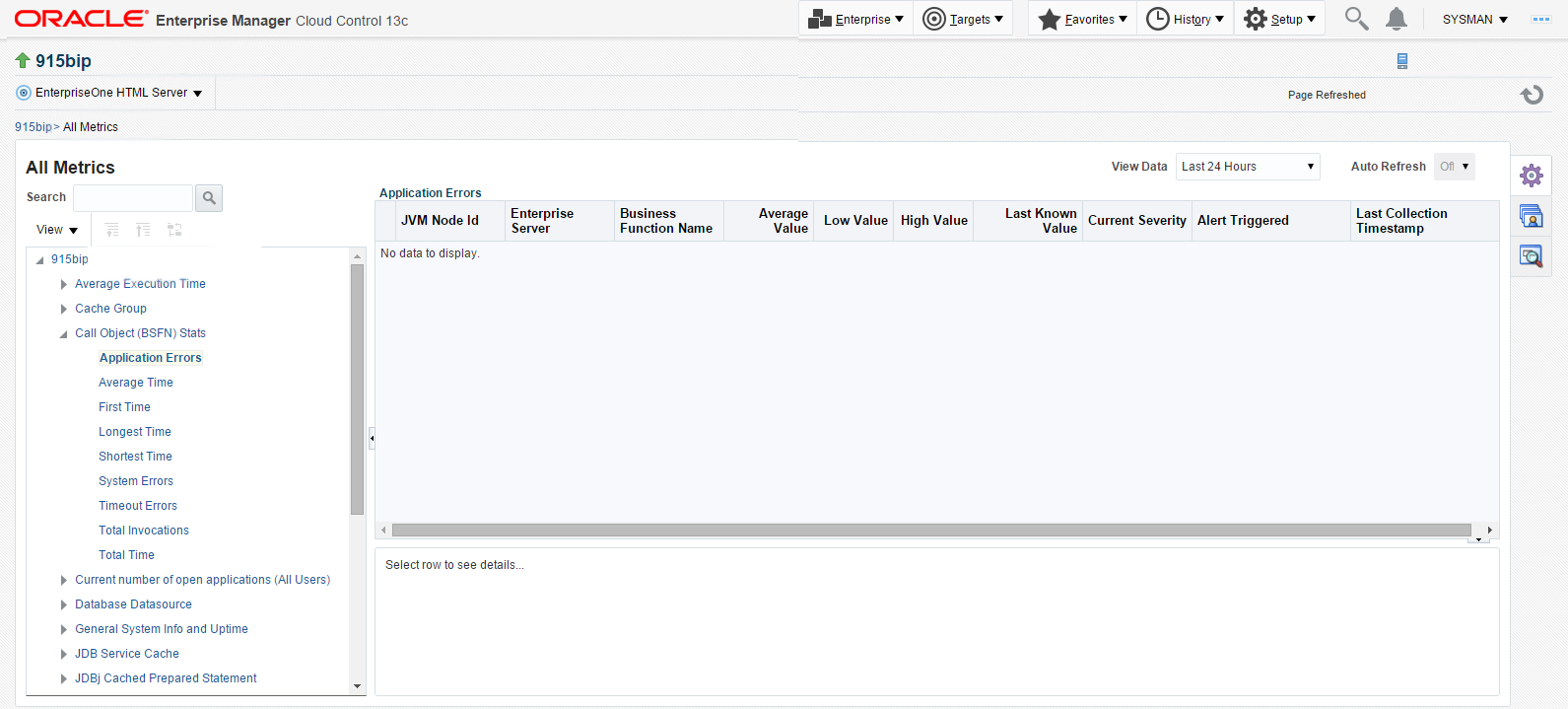This screenshot has width=1568, height=709.
Task: Expand the Database Datasource node
Action: [x=64, y=604]
